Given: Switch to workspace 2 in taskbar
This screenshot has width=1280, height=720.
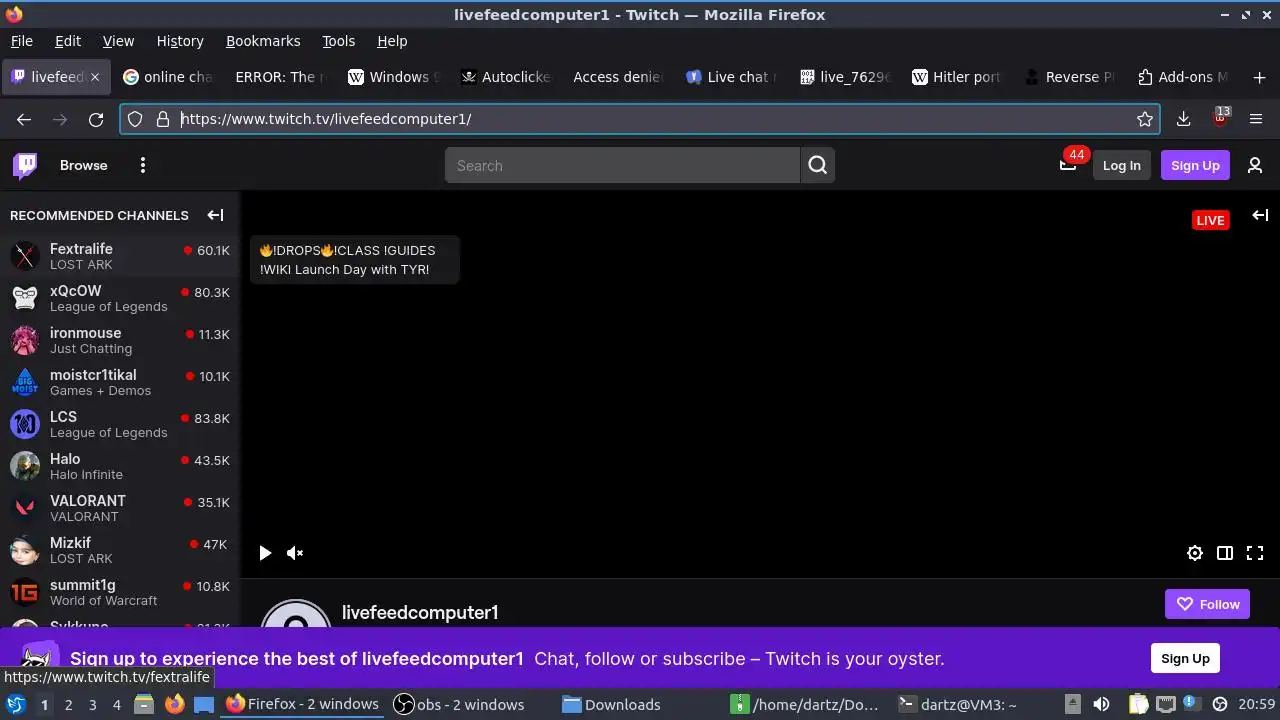Looking at the screenshot, I should pos(68,705).
